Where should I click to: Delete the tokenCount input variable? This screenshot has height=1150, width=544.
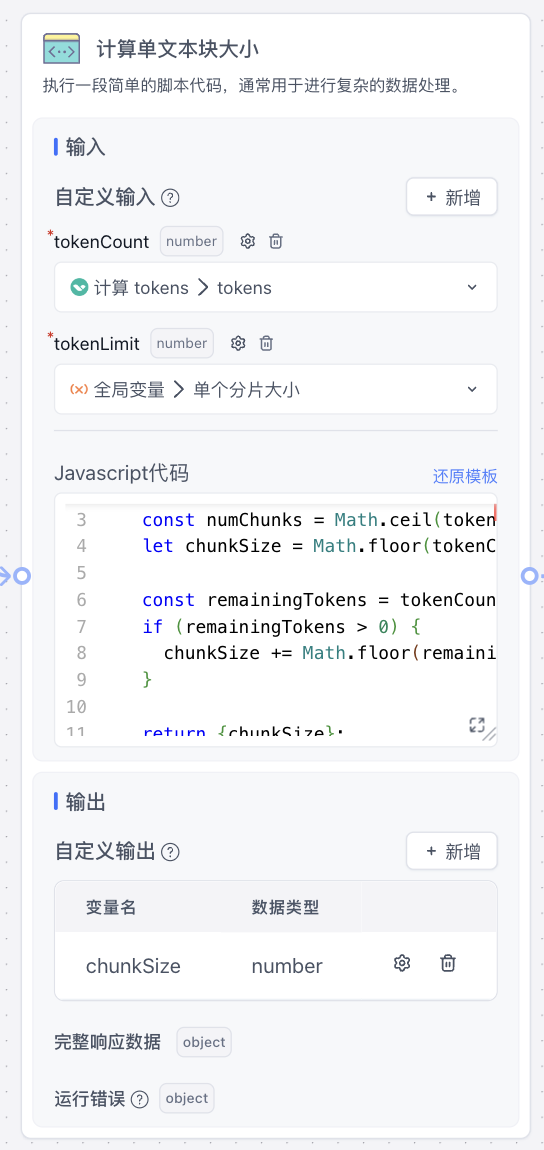(276, 241)
